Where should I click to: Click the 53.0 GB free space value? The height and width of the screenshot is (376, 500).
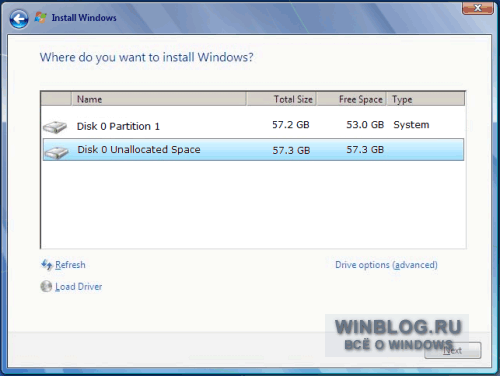(365, 125)
